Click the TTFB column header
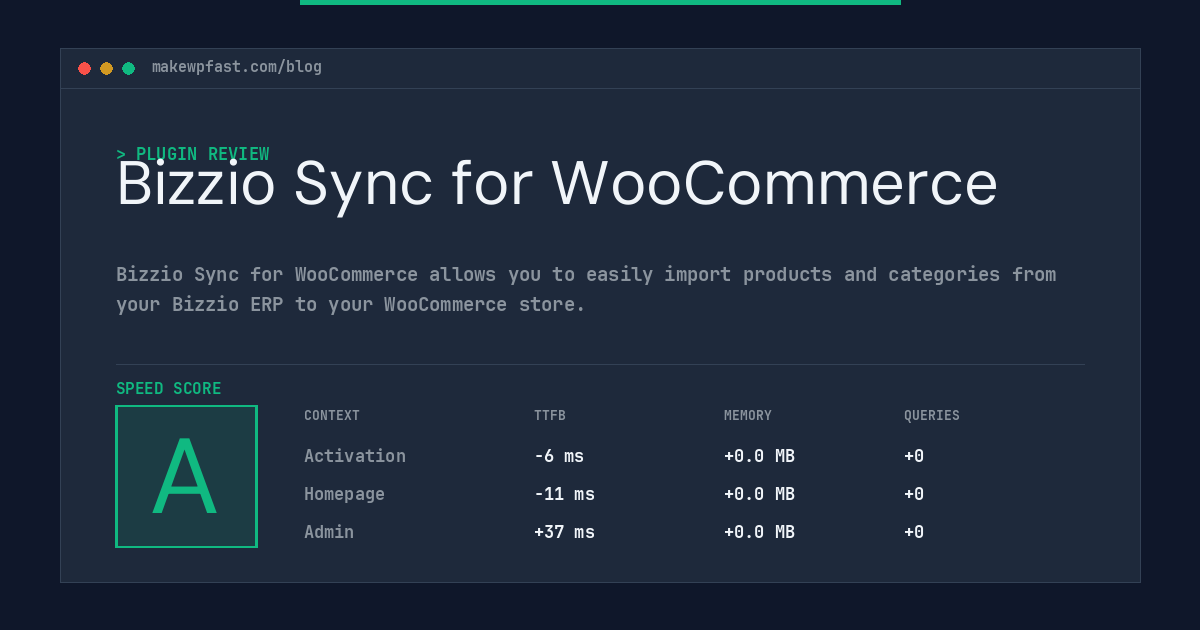The width and height of the screenshot is (1200, 630). (550, 416)
